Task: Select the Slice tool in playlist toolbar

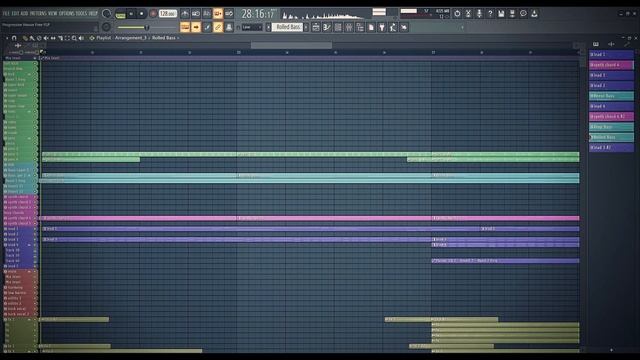Action: (60, 38)
